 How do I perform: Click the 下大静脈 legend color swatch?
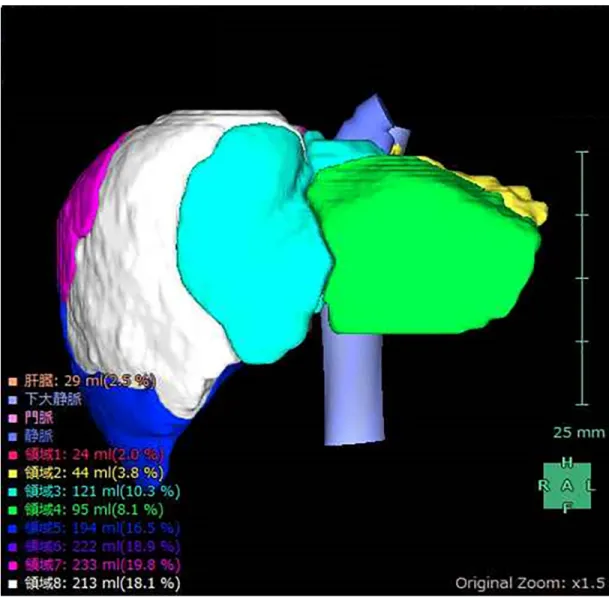(13, 400)
